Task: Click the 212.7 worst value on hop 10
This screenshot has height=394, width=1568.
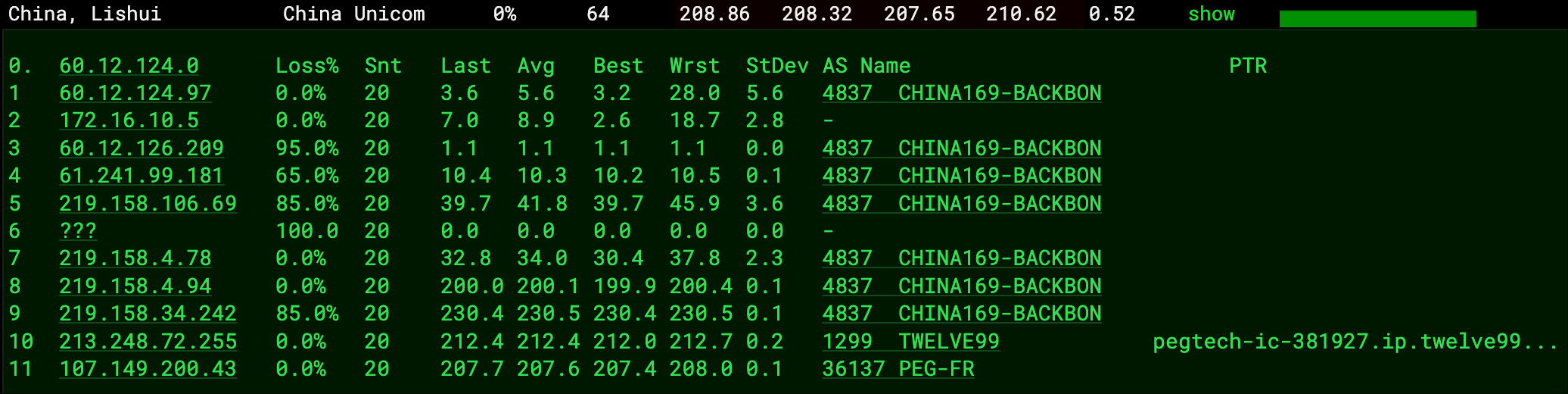Action: pyautogui.click(x=701, y=342)
